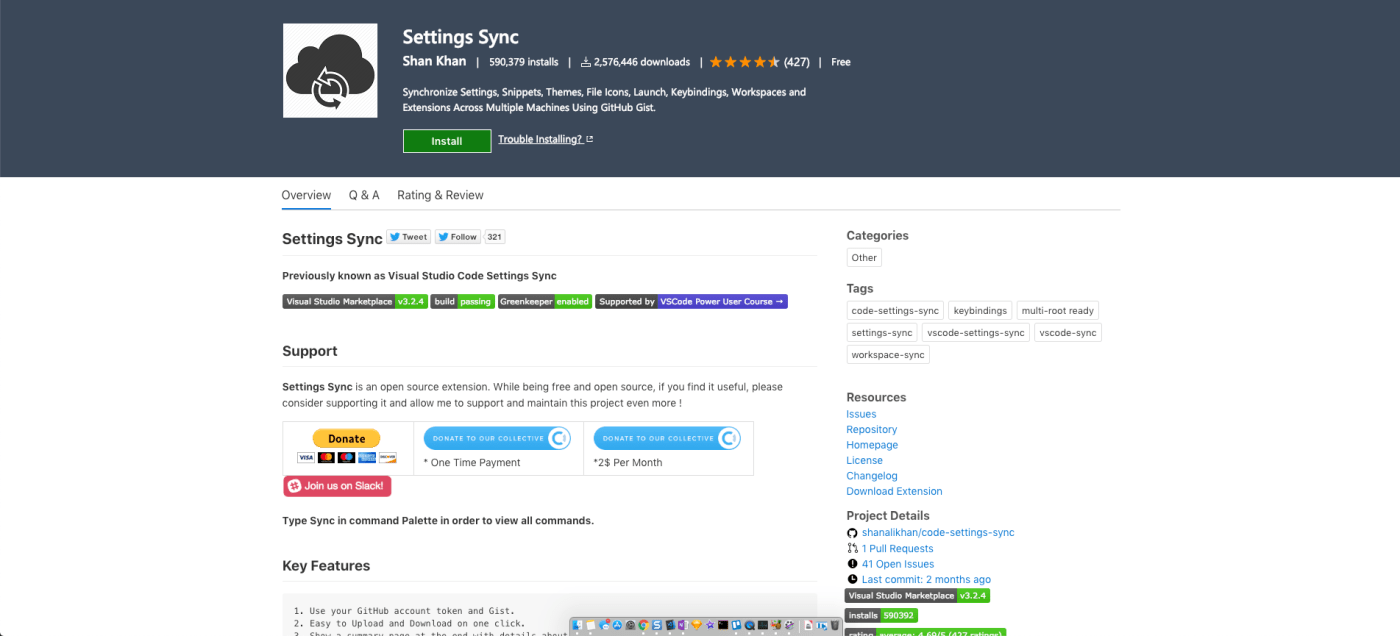Open the Homepage resource link
This screenshot has height=636, width=1400.
coord(872,445)
